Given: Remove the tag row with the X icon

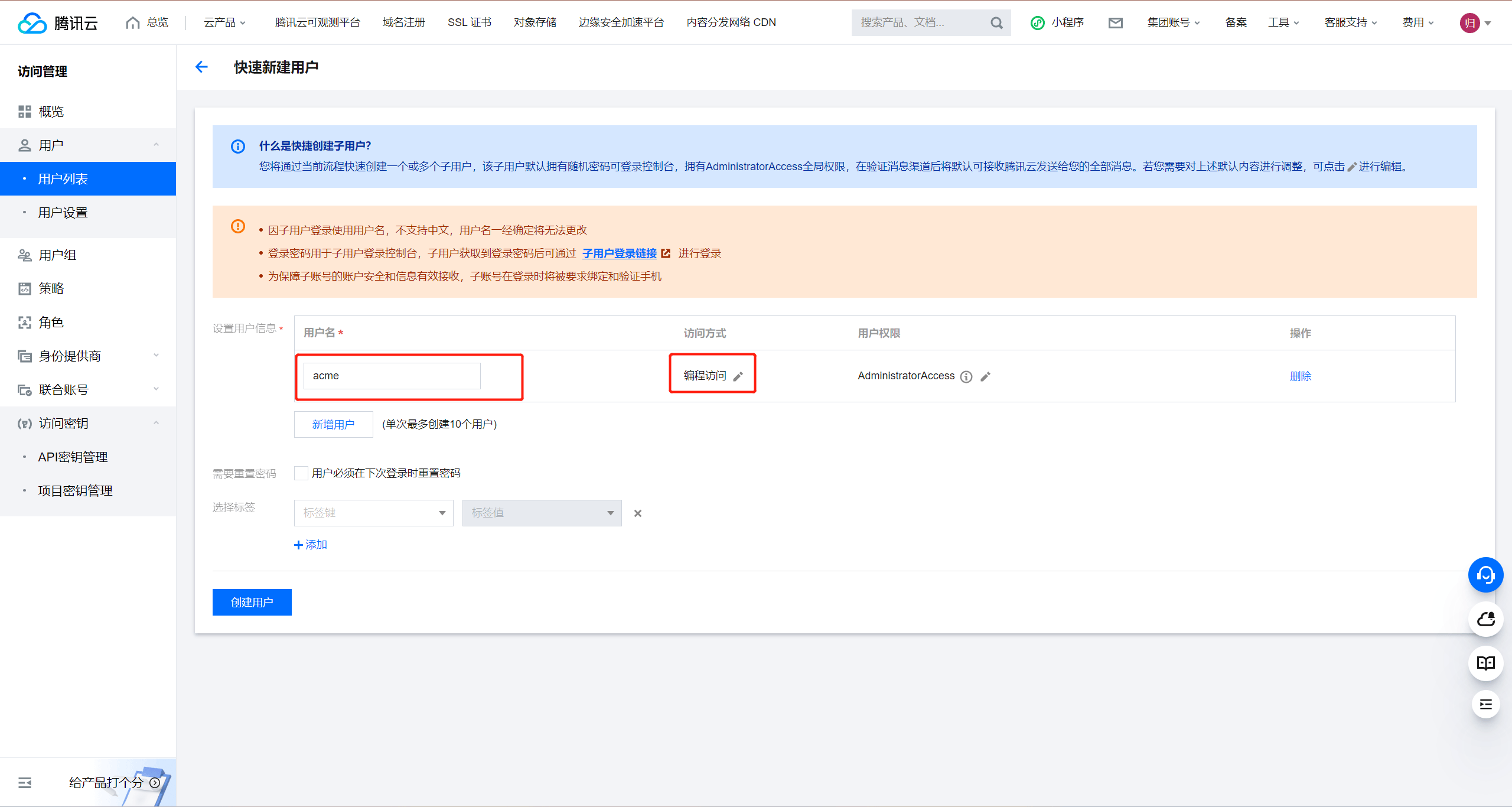Looking at the screenshot, I should 638,513.
